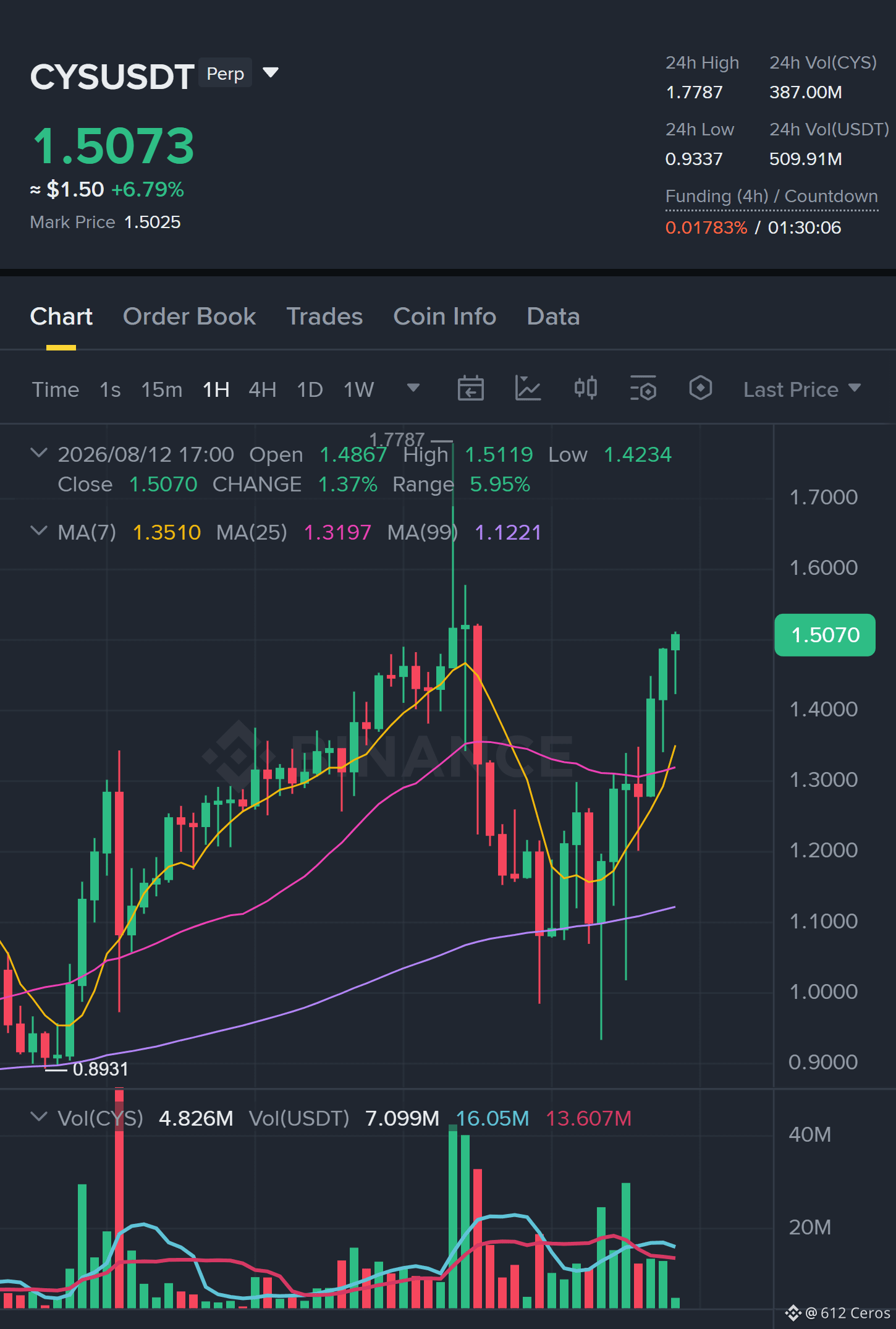Viewport: 896px width, 1329px height.
Task: Open the chart display settings icon
Action: [643, 389]
